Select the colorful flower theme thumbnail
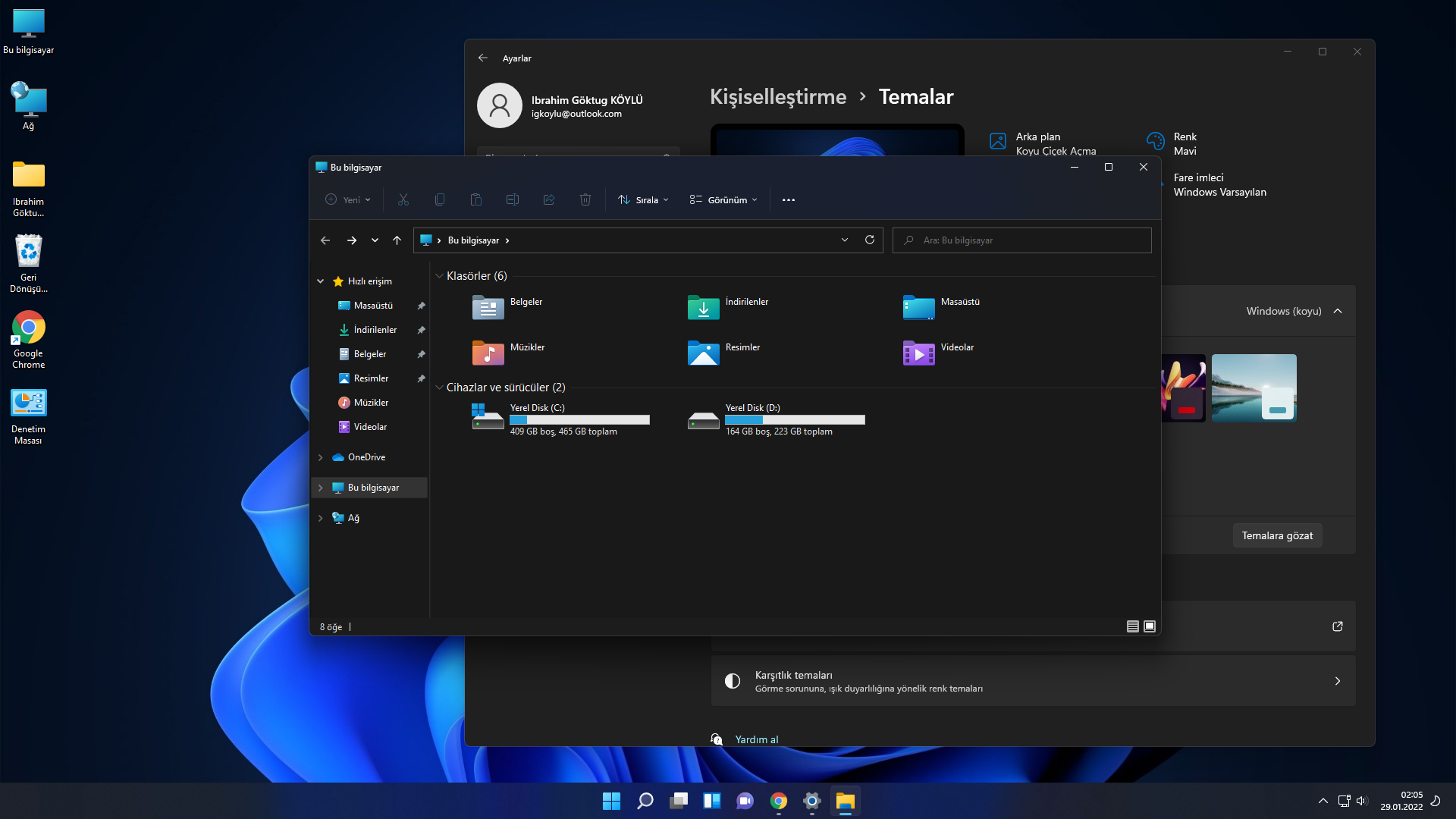Screen dimensions: 1456x819 tap(1184, 388)
